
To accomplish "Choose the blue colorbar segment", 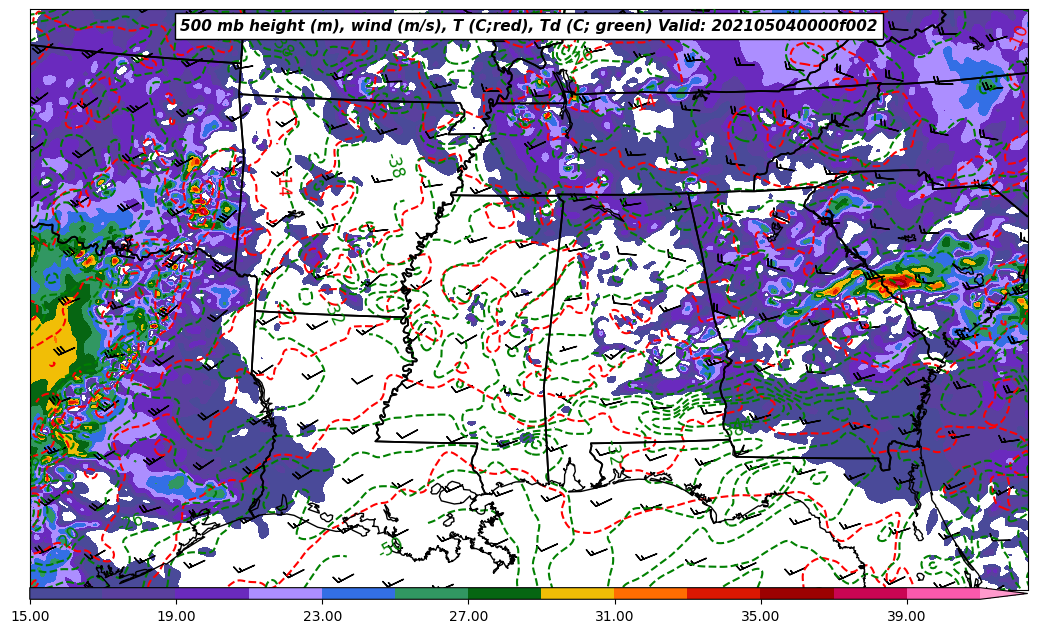I will pos(358,593).
